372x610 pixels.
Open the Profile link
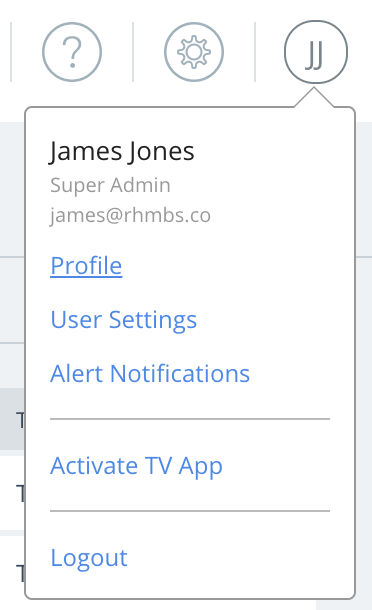[86, 266]
